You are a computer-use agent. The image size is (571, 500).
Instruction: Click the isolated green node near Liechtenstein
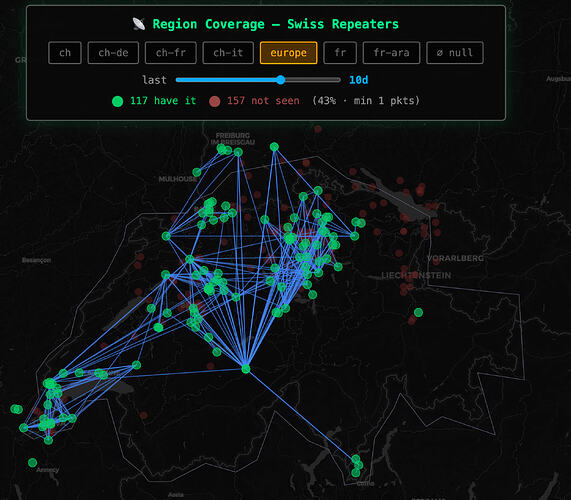coord(418,312)
